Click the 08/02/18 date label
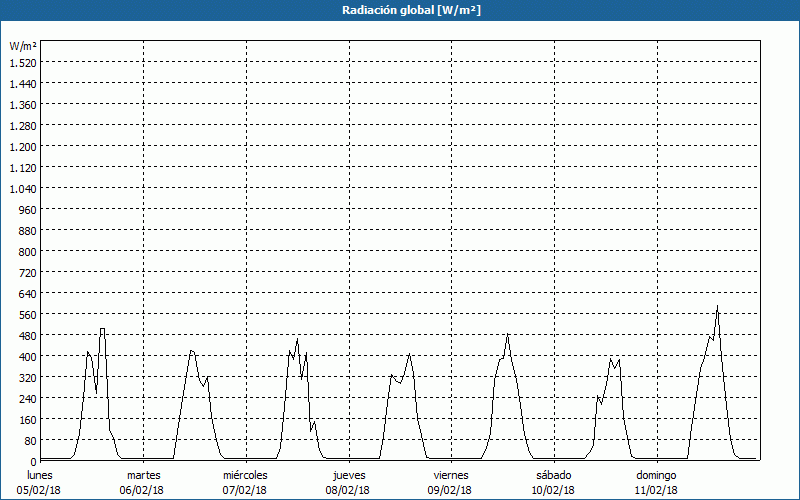 tap(348, 490)
